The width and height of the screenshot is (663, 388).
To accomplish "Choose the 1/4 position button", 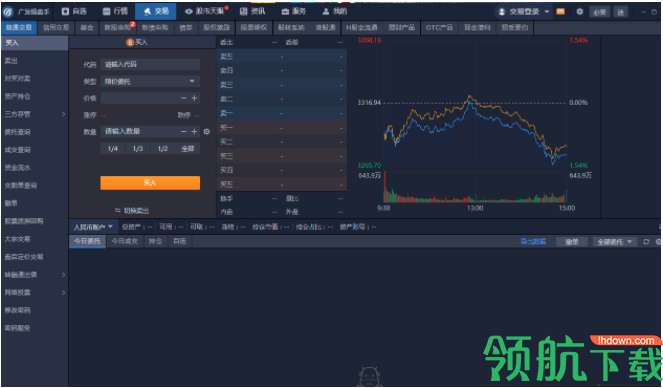I will pos(112,149).
